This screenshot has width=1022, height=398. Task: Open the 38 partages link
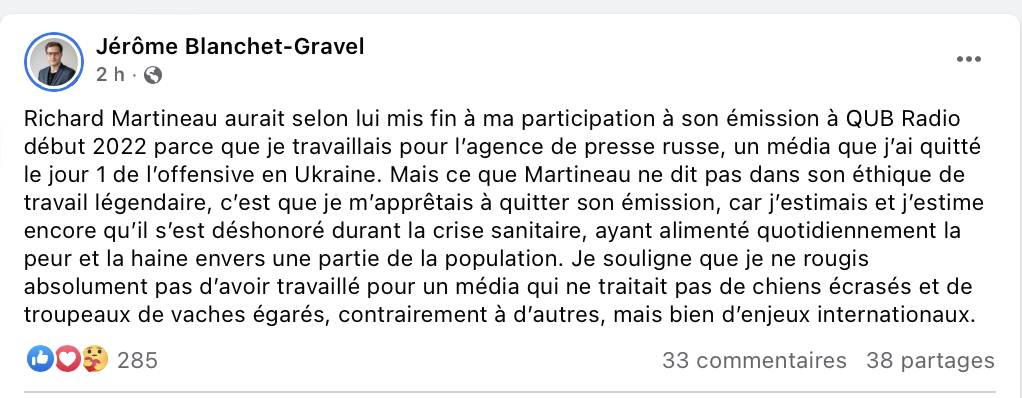point(930,360)
